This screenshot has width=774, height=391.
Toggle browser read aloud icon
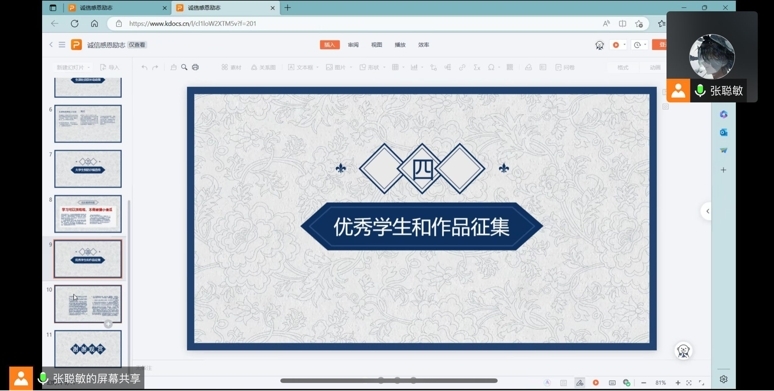[x=606, y=23]
